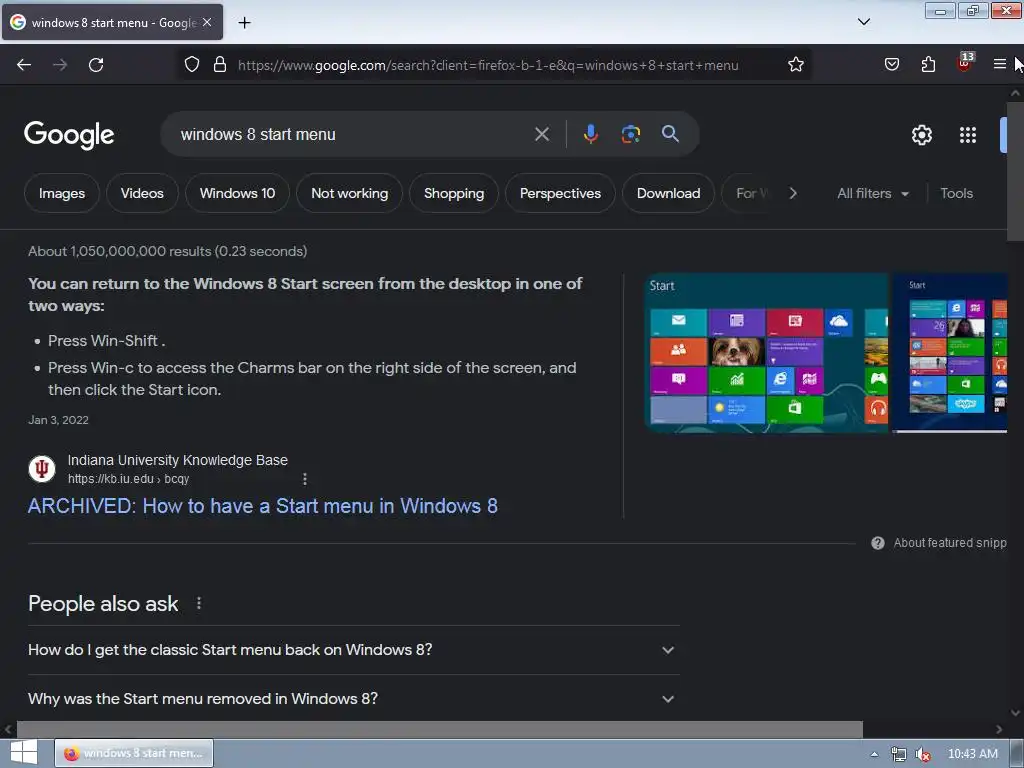Select the Shopping filter chip
The image size is (1024, 768).
(x=454, y=193)
